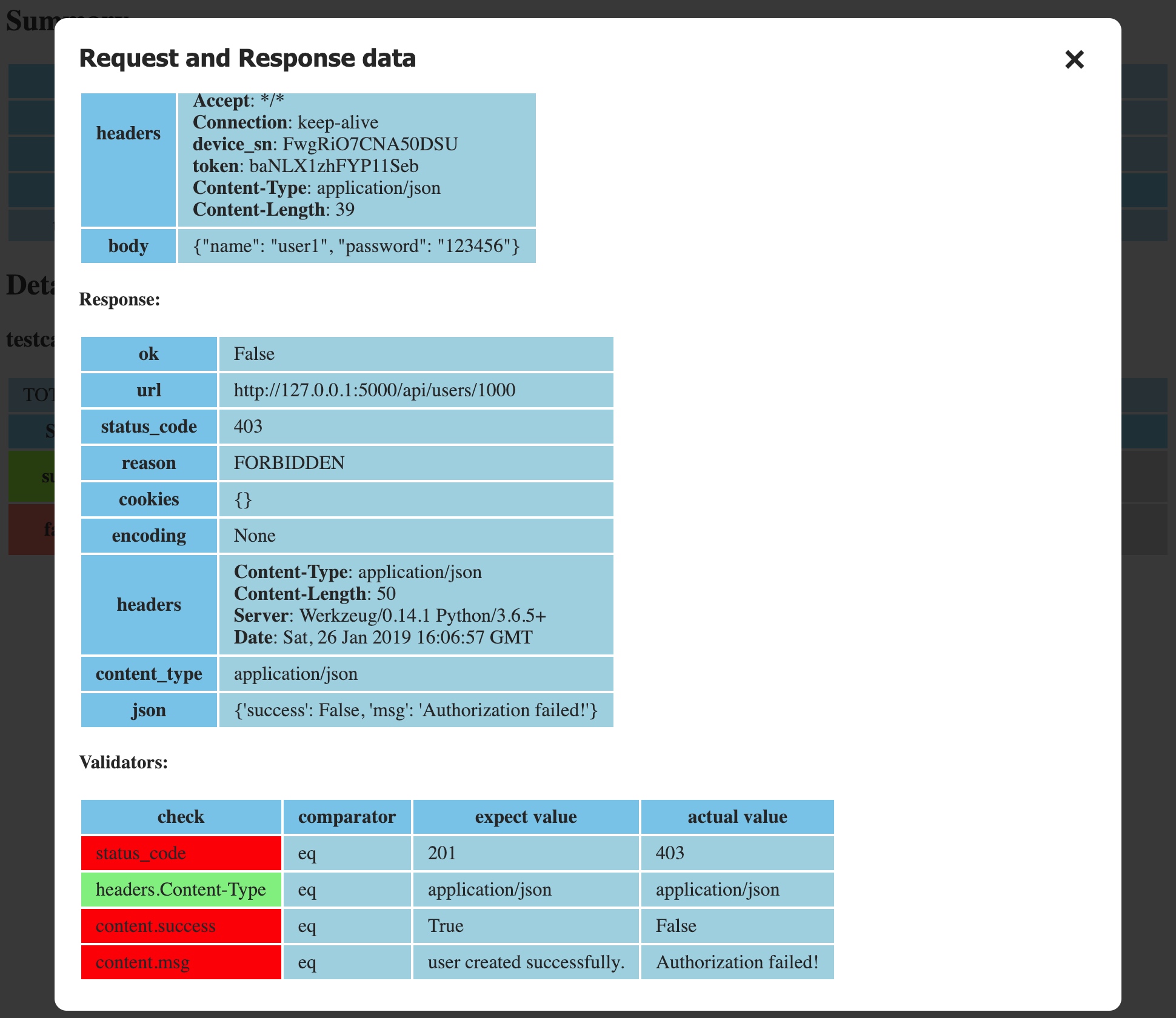Click the 'actual value' column header

pyautogui.click(x=737, y=817)
